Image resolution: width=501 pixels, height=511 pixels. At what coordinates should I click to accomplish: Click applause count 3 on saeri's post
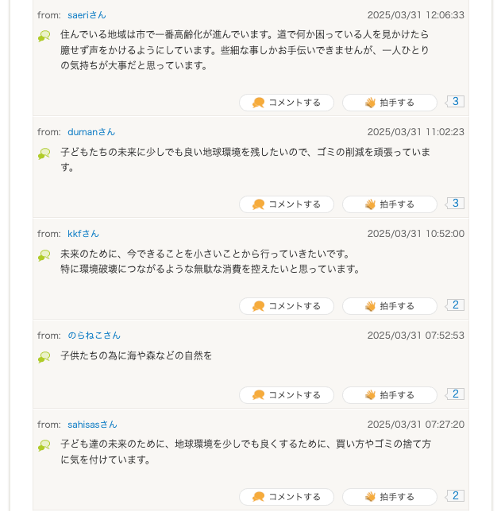coord(455,101)
